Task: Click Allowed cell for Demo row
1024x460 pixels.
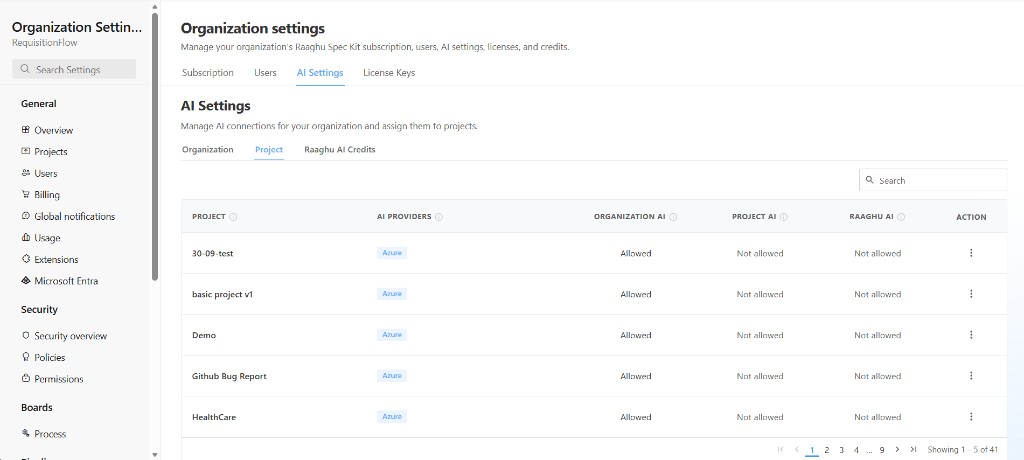Action: 635,335
